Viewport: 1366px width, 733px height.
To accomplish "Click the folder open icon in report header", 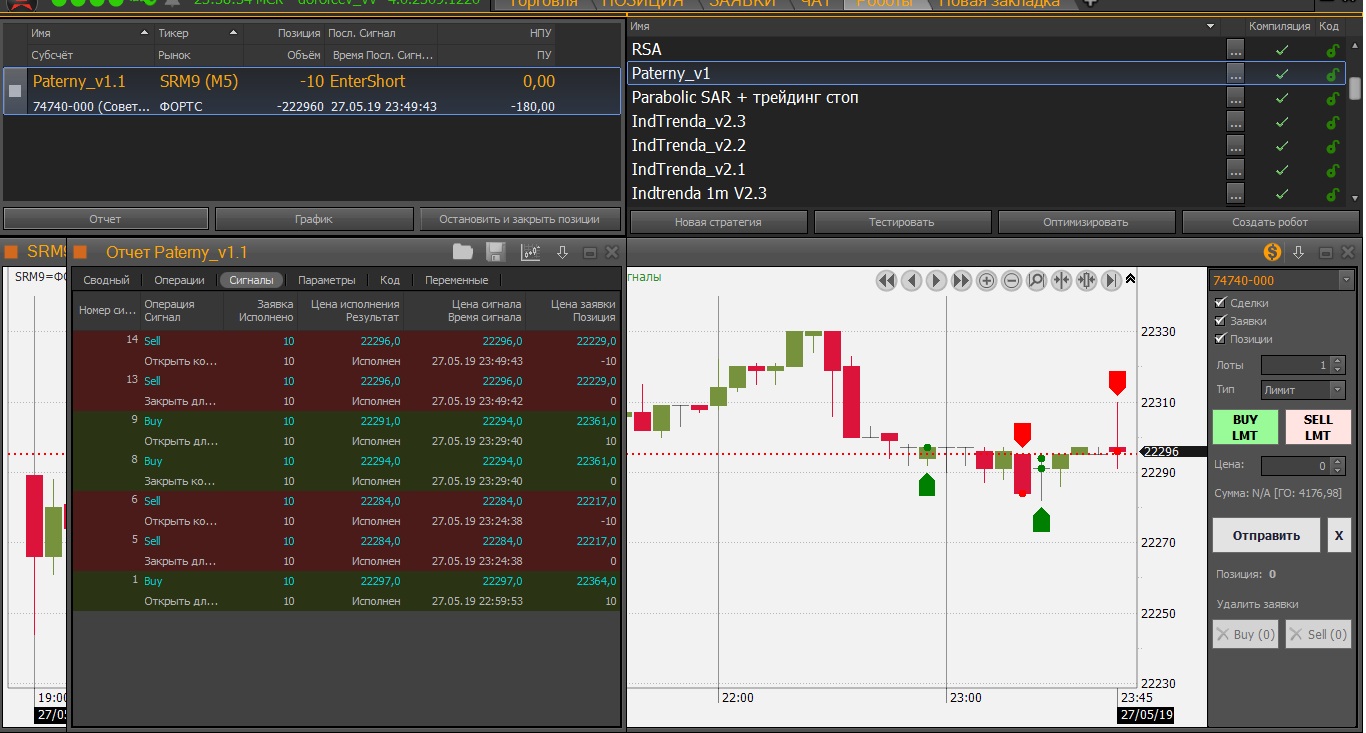I will pyautogui.click(x=462, y=252).
